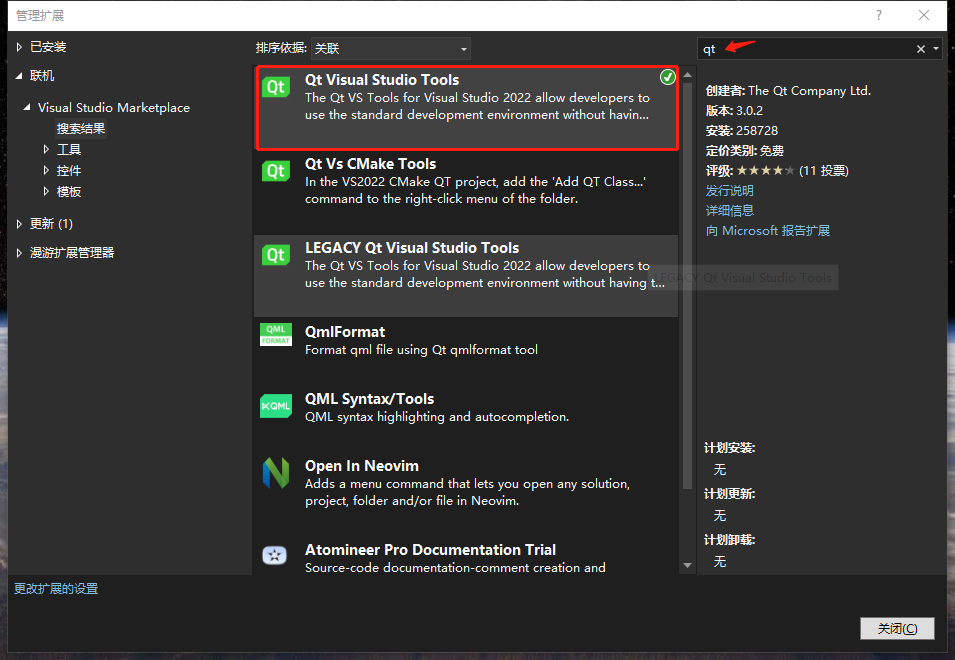Expand the 已安装 tree node
The image size is (955, 660).
[19, 47]
